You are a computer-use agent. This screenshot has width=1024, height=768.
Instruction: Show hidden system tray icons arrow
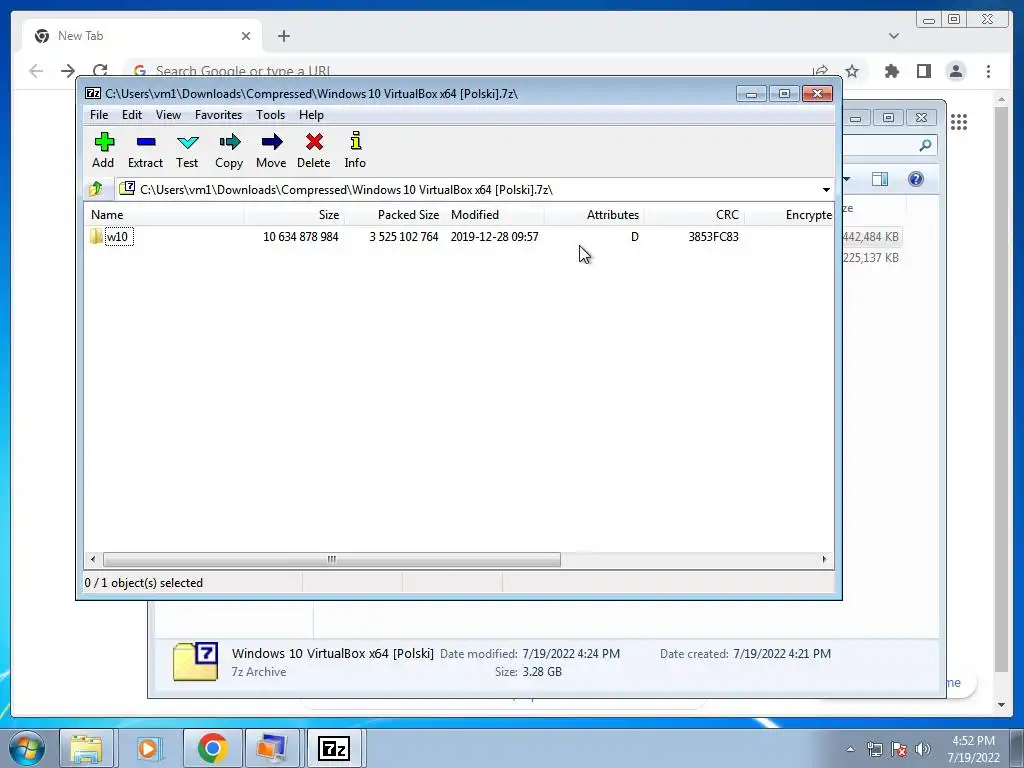point(850,749)
